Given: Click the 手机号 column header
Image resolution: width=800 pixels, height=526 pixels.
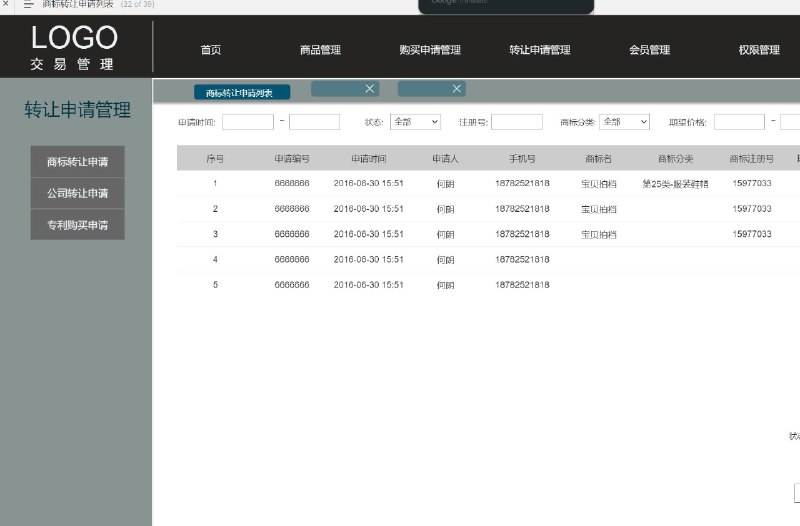Looking at the screenshot, I should [x=522, y=159].
